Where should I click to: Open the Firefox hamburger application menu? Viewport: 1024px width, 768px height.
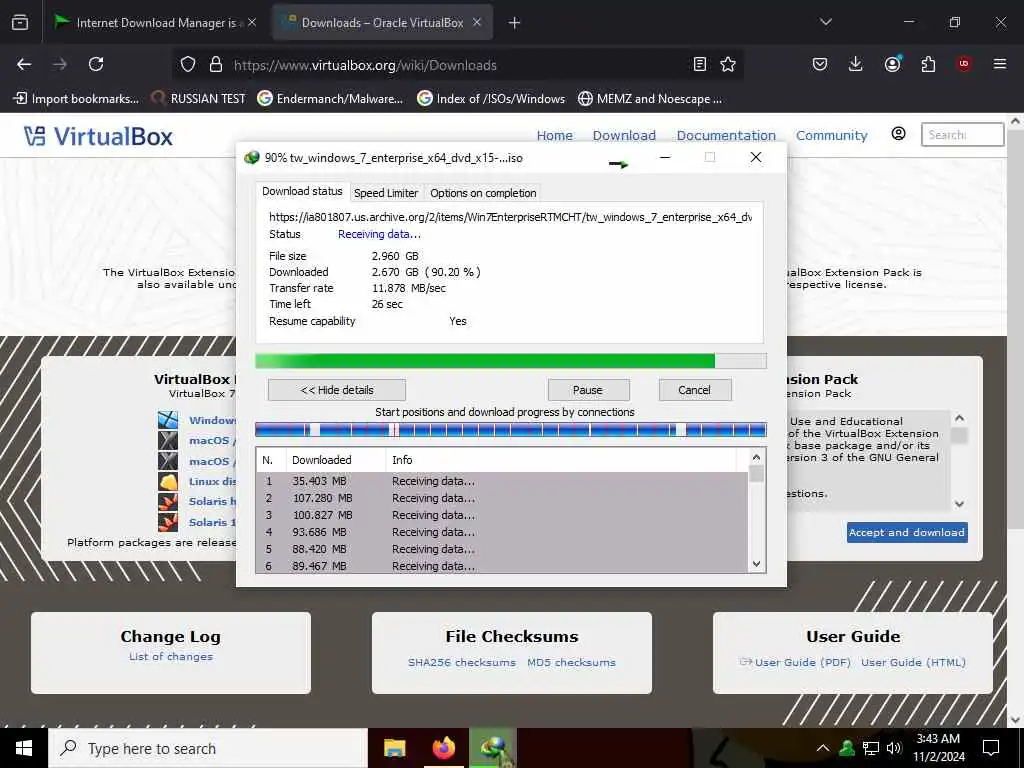[1000, 64]
